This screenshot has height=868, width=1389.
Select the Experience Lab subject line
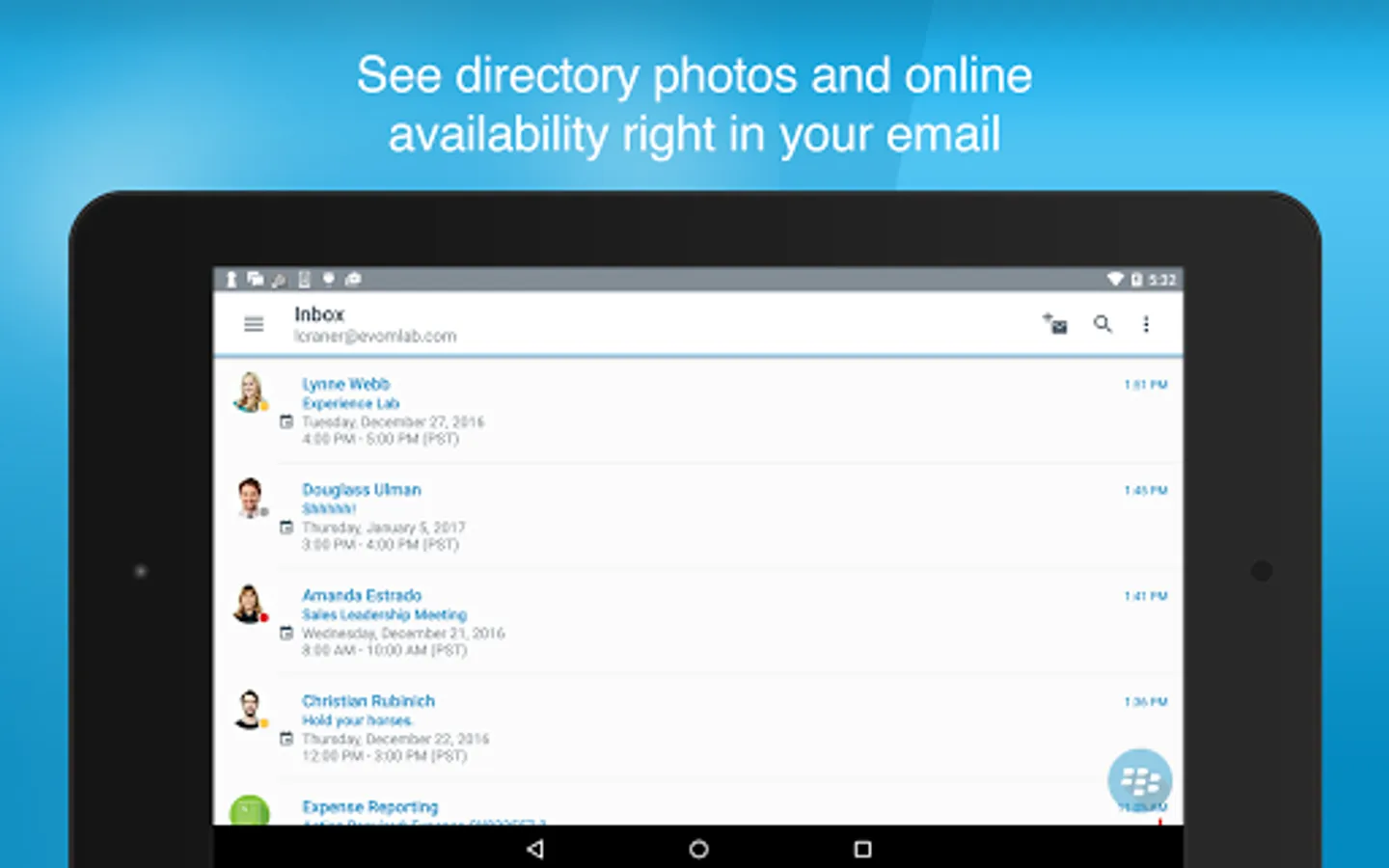(350, 403)
